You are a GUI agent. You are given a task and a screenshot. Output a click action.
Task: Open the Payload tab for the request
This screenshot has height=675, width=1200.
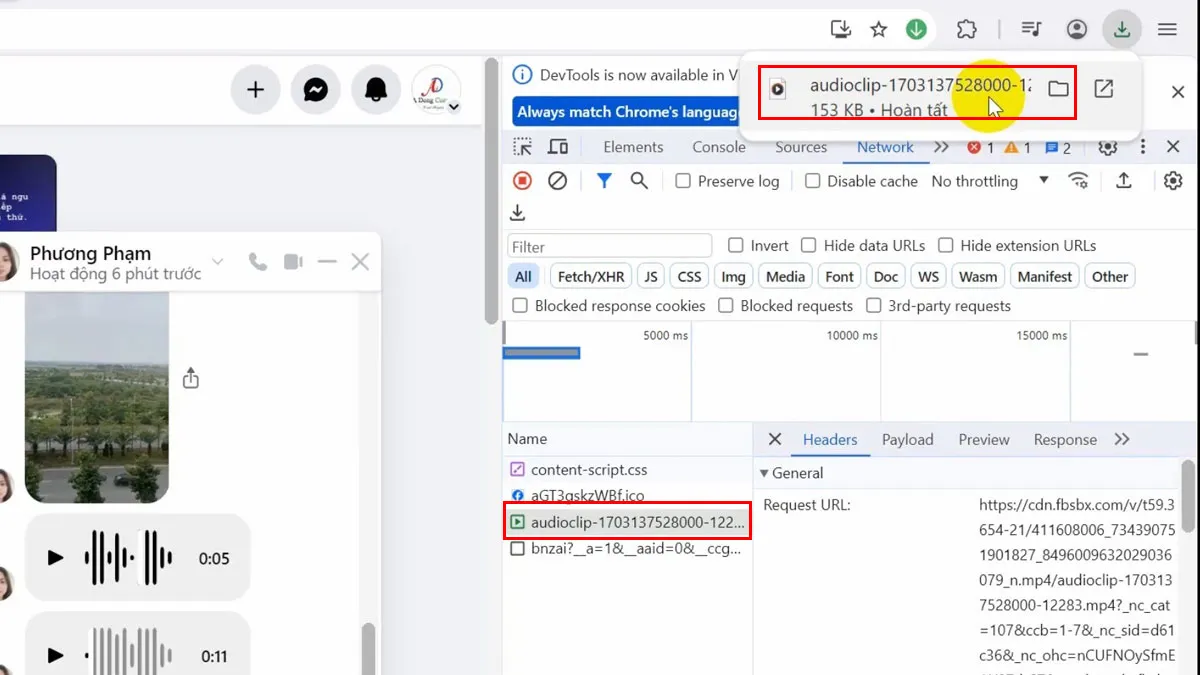[x=907, y=439]
